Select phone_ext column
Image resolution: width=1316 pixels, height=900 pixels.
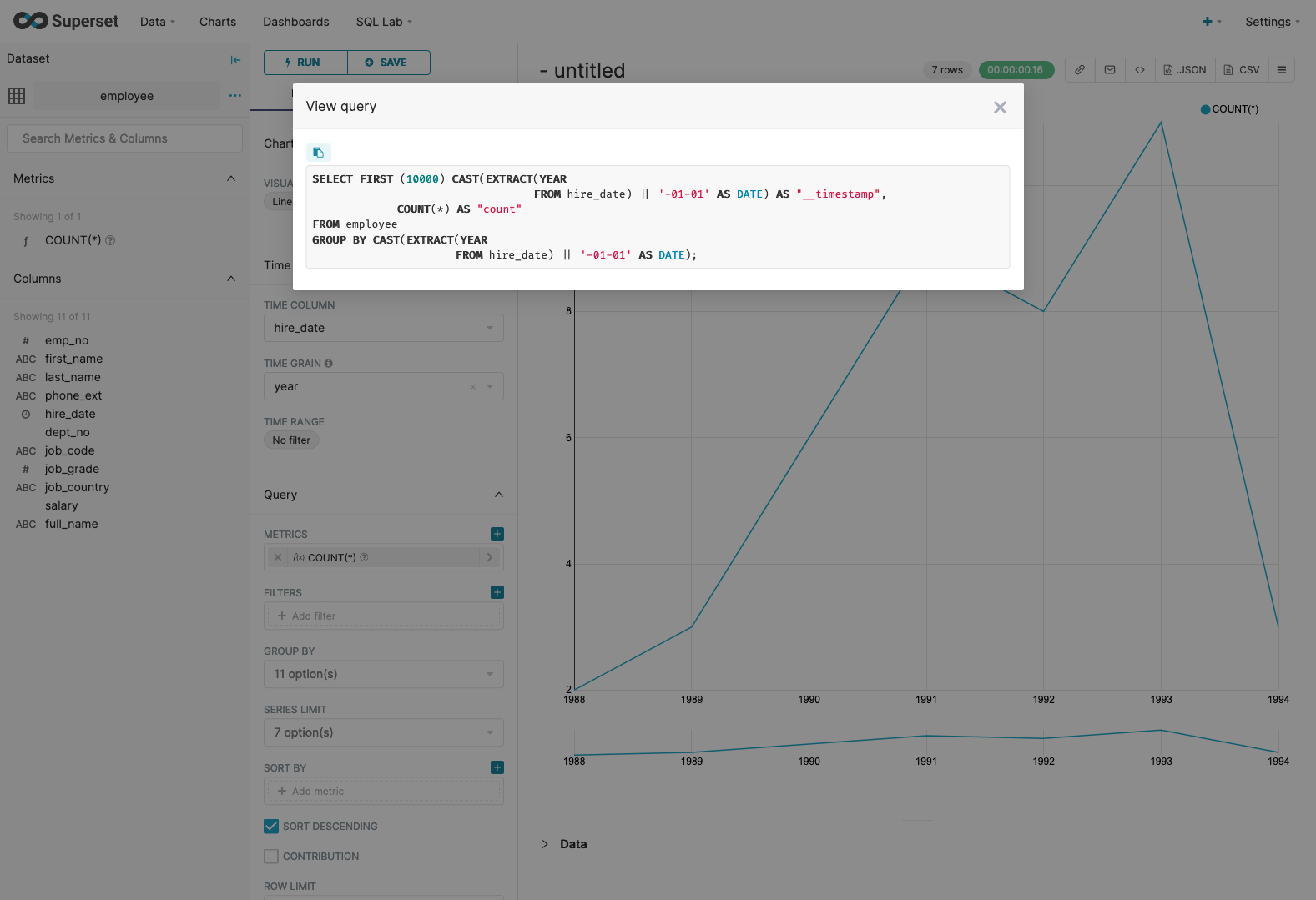(x=73, y=395)
